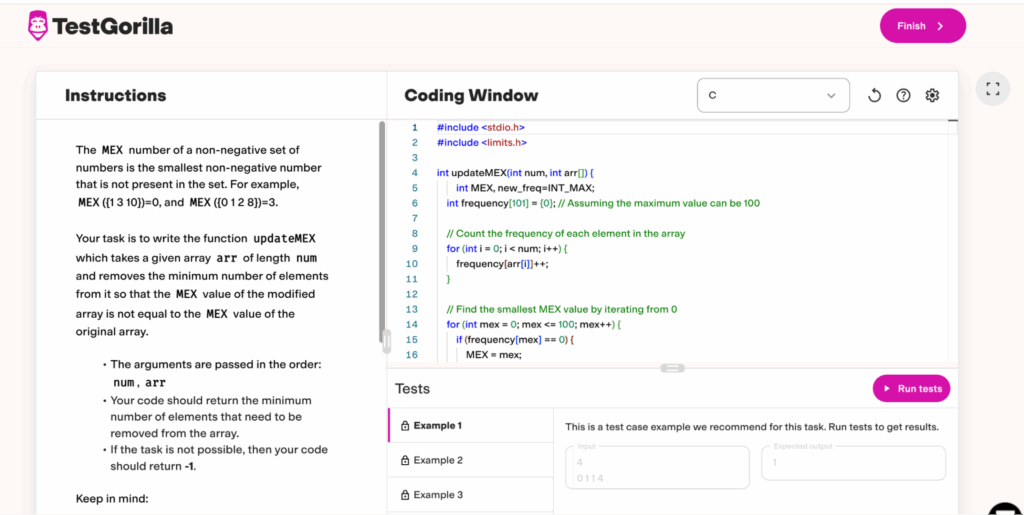
Task: Click line number 9 in the editor gutter
Action: pyautogui.click(x=414, y=249)
